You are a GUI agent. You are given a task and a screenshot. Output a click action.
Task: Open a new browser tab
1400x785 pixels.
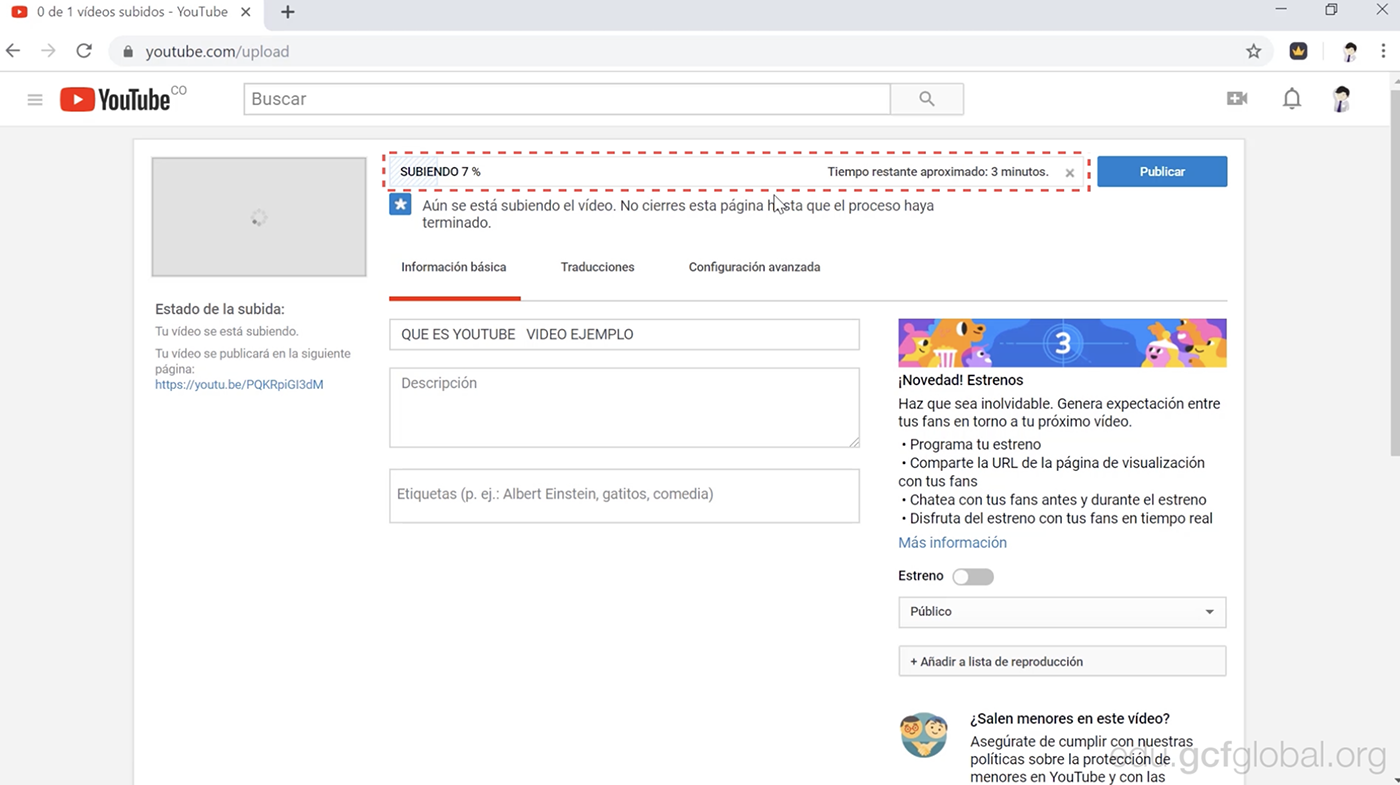[287, 12]
